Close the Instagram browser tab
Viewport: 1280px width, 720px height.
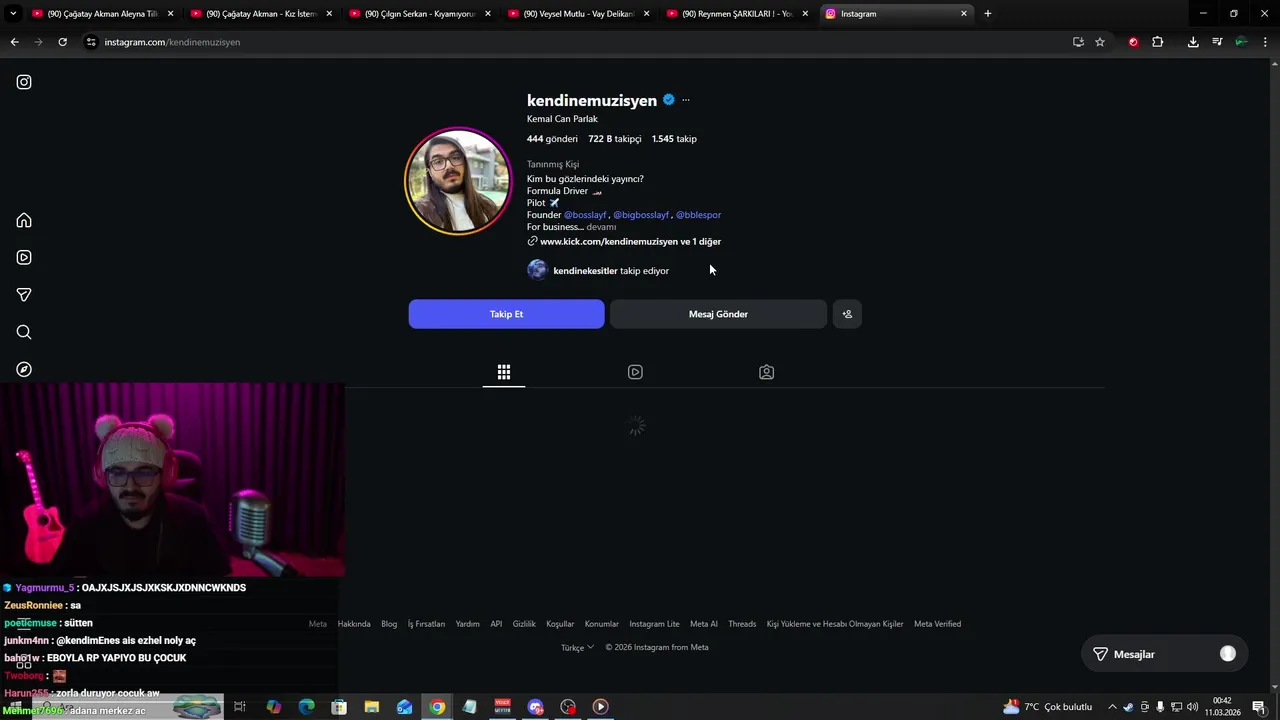point(964,14)
